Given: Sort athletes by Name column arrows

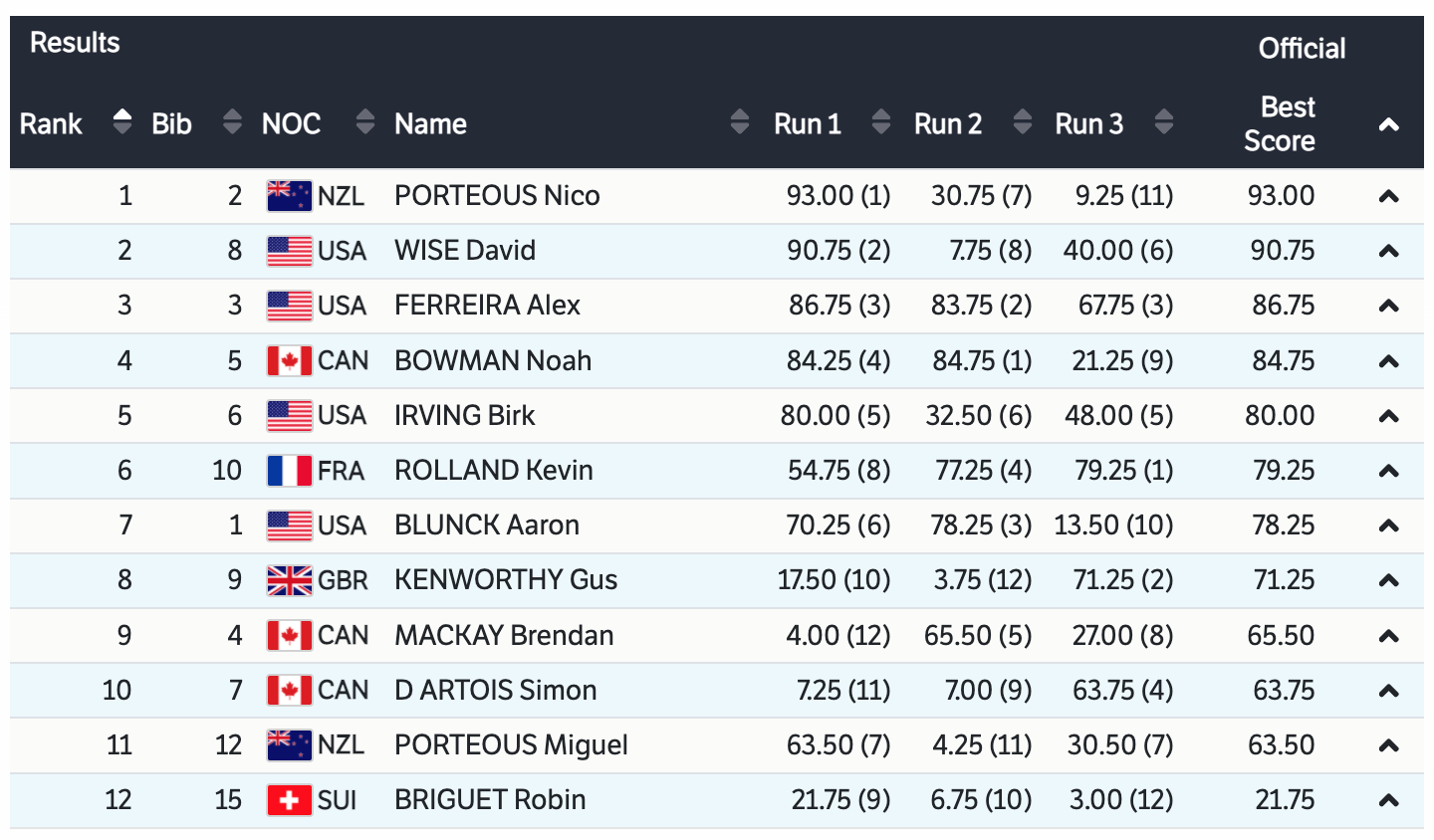Looking at the screenshot, I should pyautogui.click(x=739, y=122).
